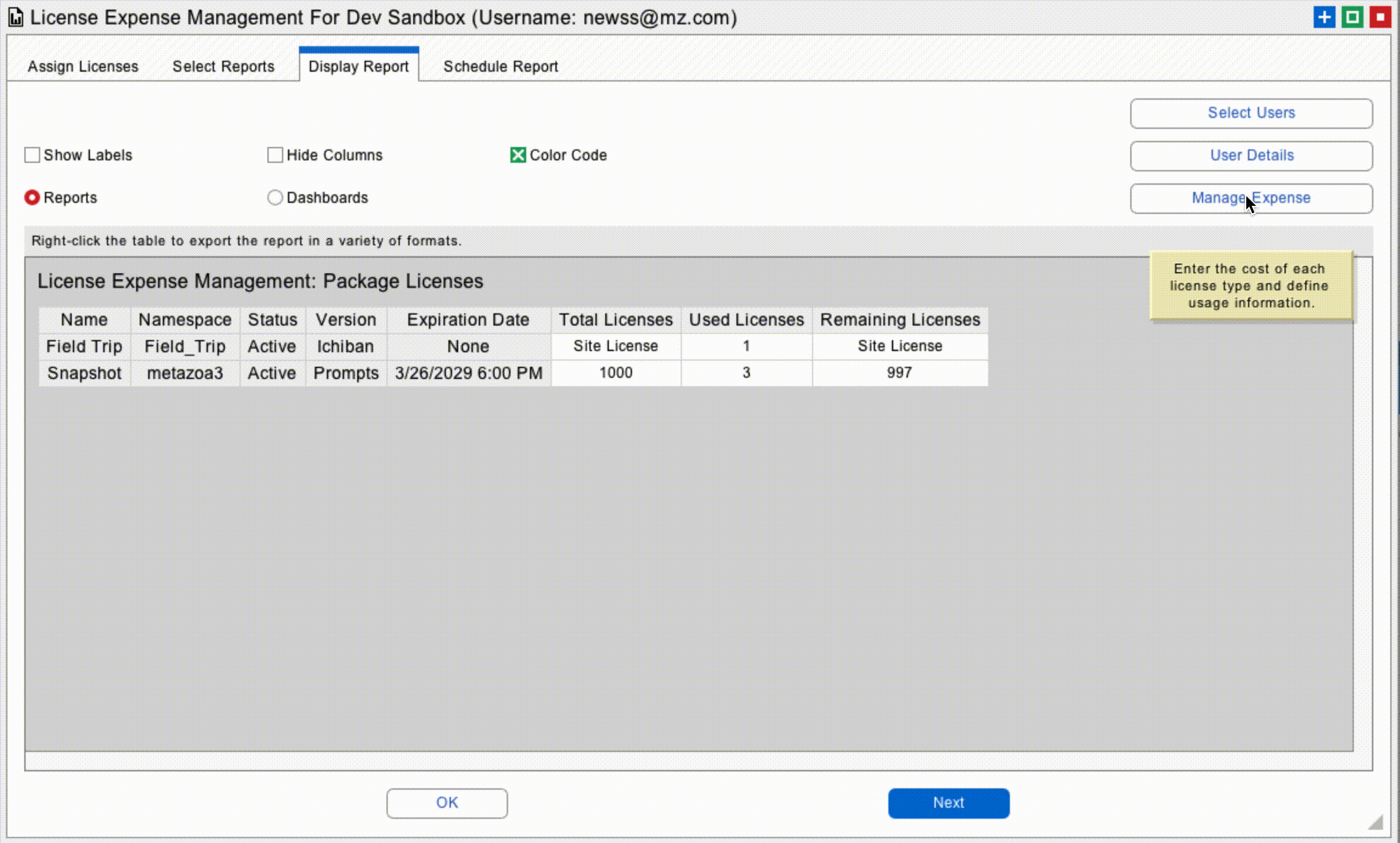Click the blue Next button

click(x=949, y=803)
